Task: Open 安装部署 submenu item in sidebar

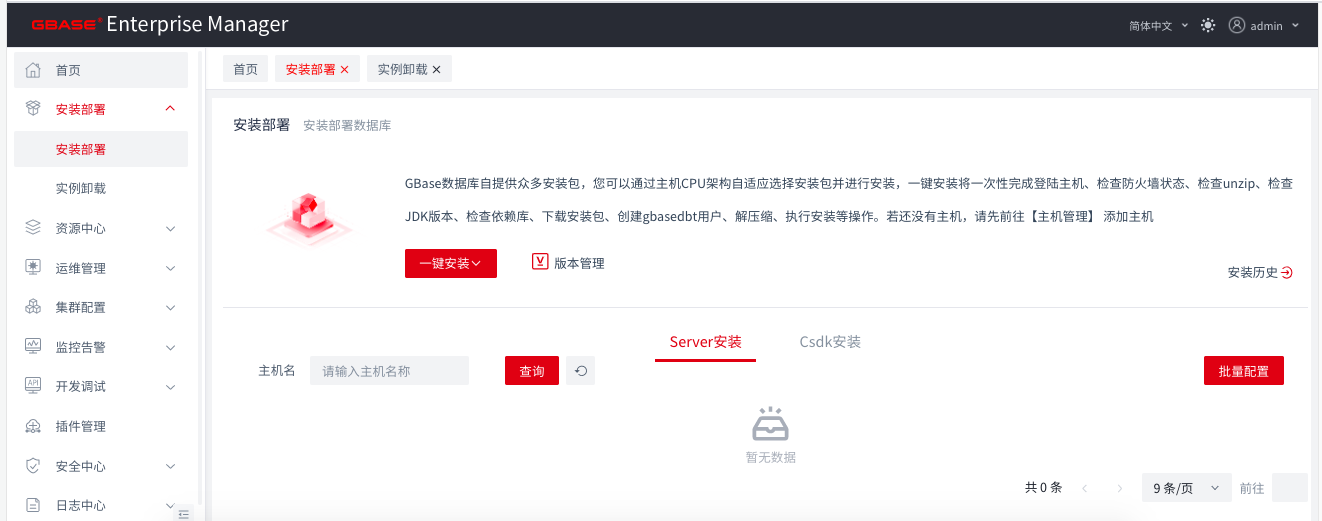Action: point(101,149)
